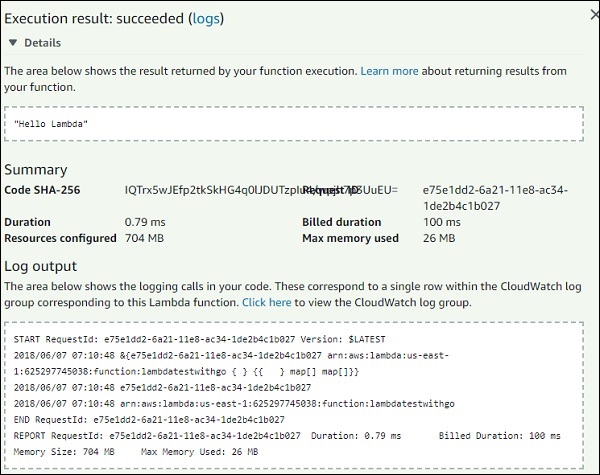Click the Details label text
The height and width of the screenshot is (475, 600).
point(42,43)
